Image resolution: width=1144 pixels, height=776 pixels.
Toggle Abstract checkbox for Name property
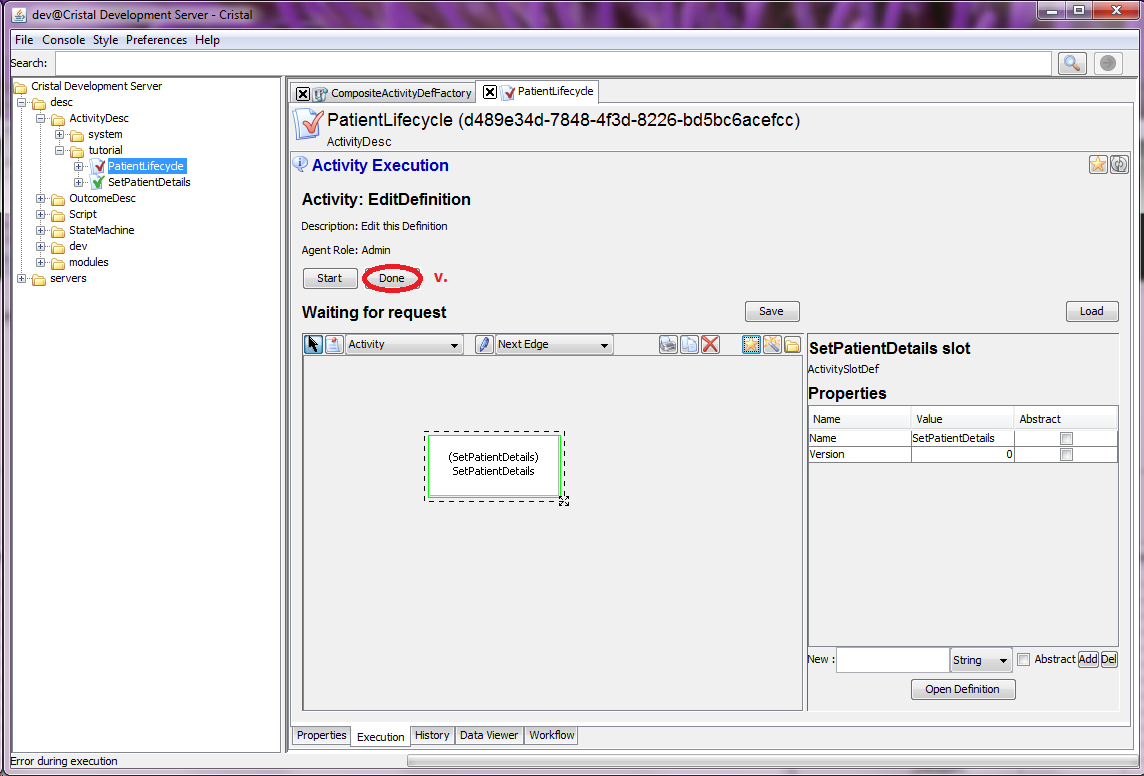pyautogui.click(x=1066, y=438)
